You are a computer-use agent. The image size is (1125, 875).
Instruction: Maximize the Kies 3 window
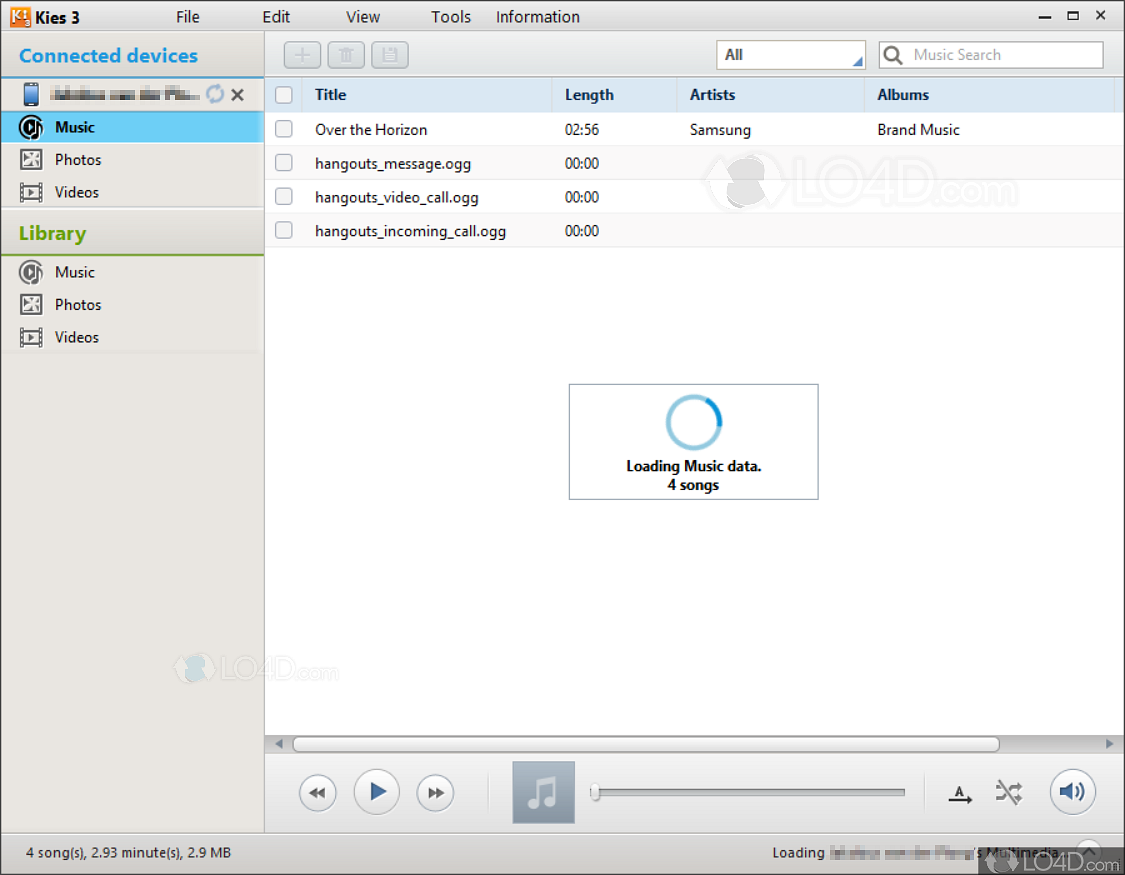tap(1073, 16)
